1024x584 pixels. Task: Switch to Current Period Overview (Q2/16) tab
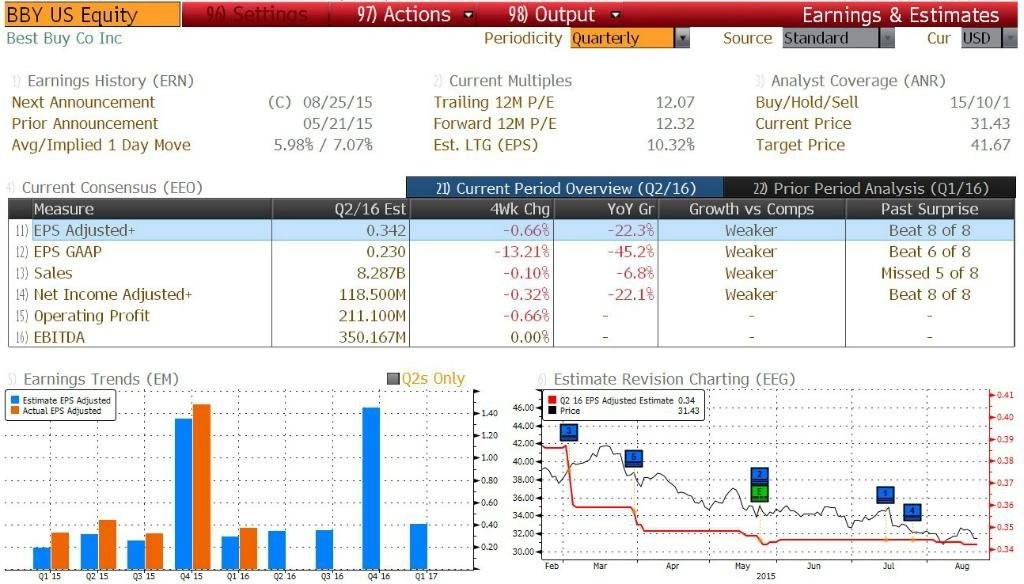[565, 188]
